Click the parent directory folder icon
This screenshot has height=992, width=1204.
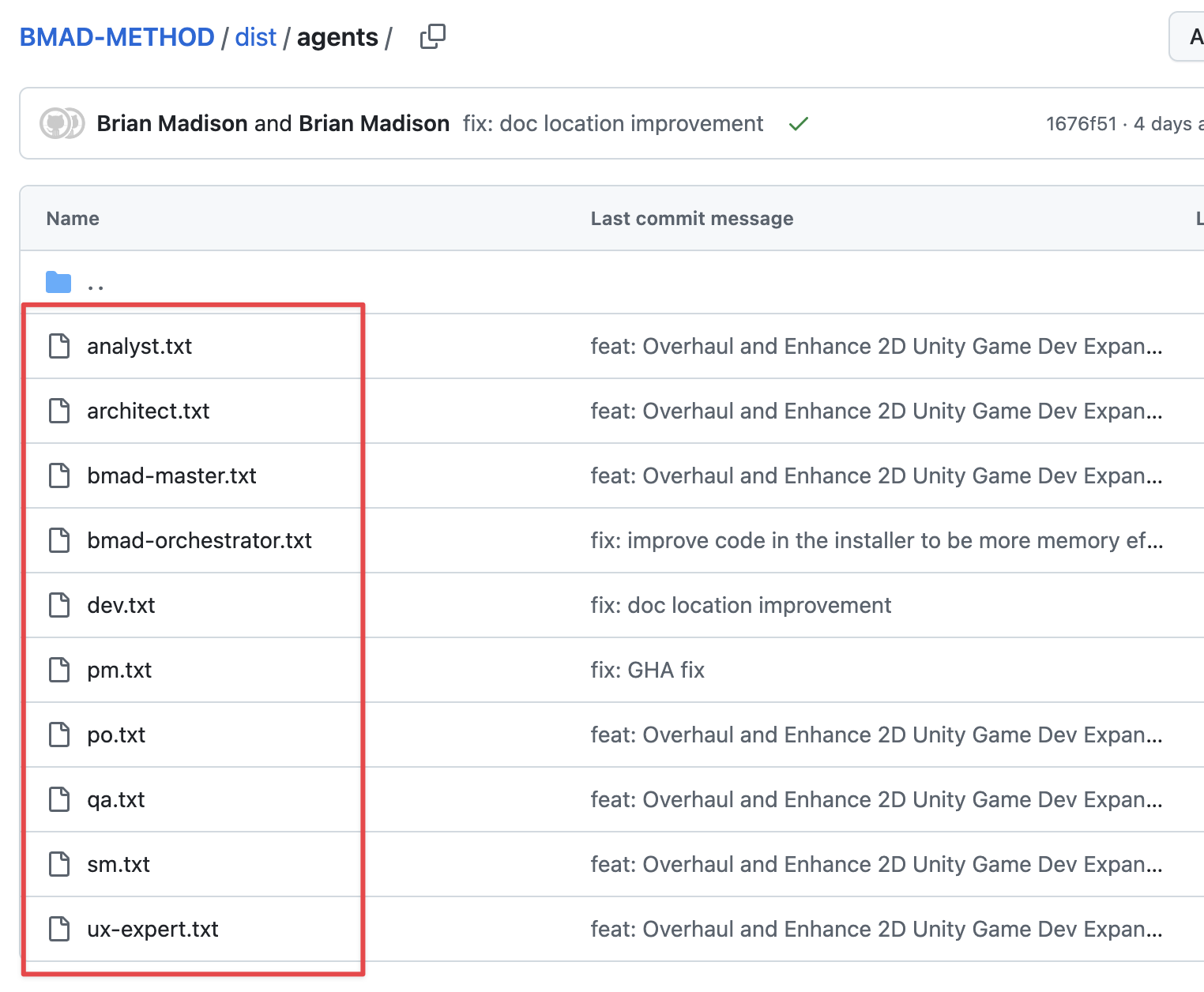click(58, 282)
